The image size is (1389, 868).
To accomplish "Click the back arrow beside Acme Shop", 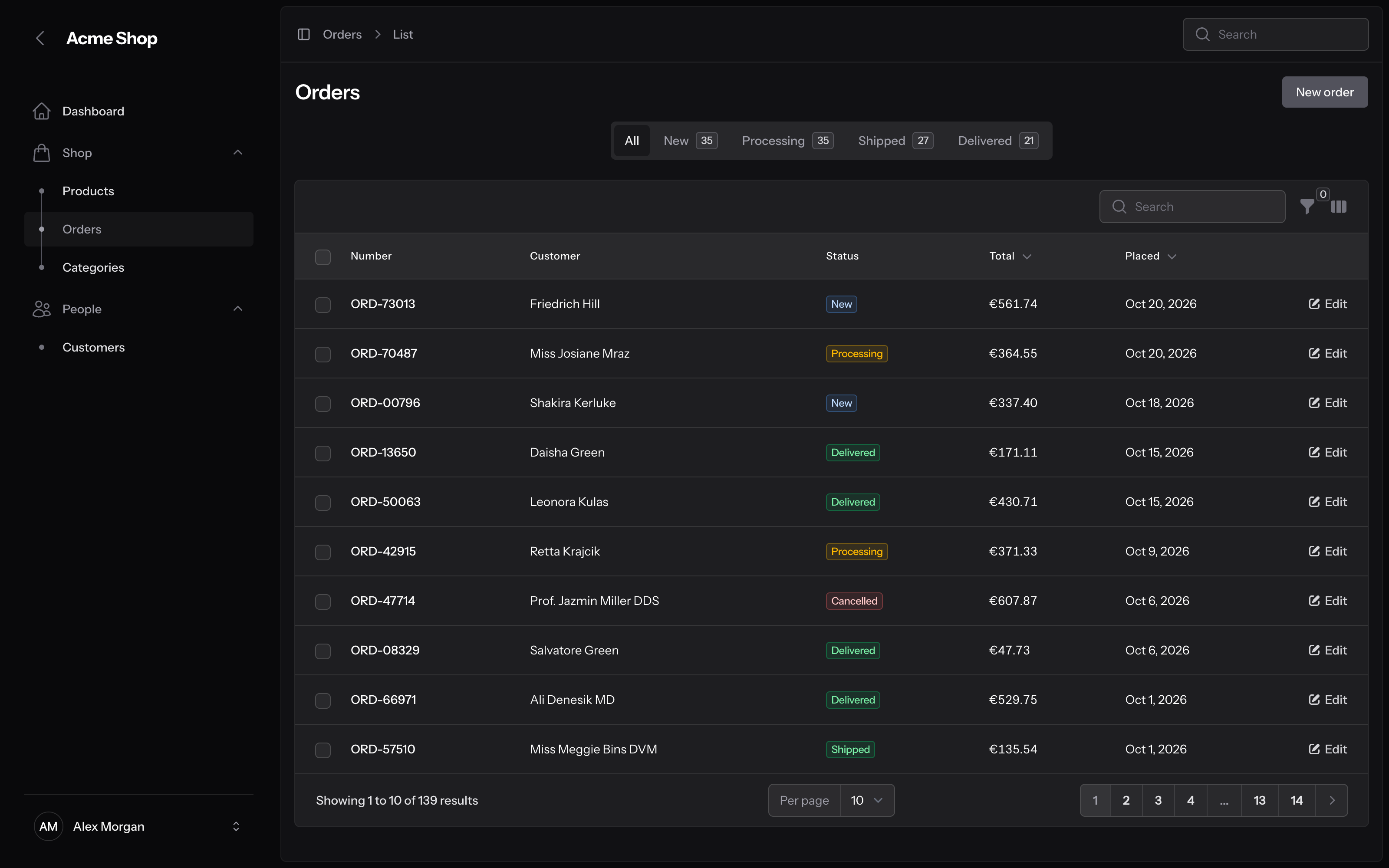I will 40,39.
